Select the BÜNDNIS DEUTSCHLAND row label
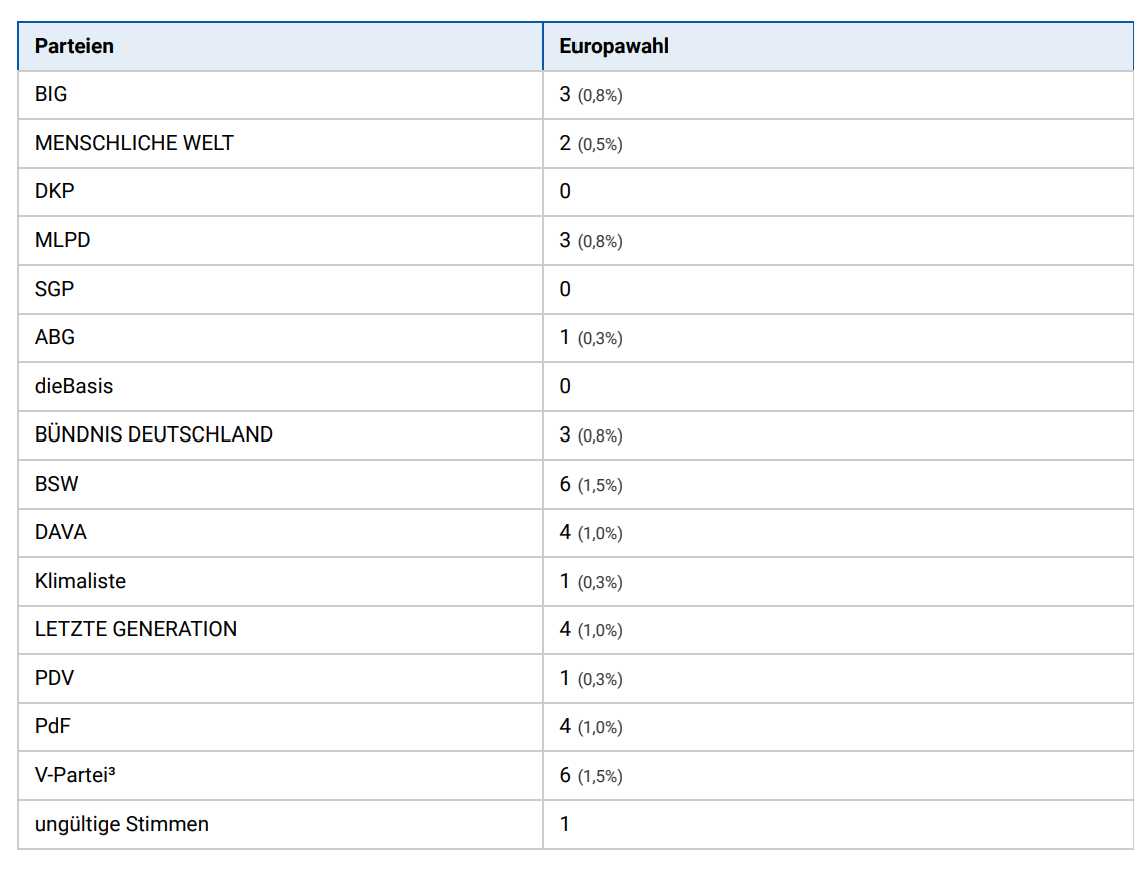This screenshot has width=1148, height=876. point(154,435)
